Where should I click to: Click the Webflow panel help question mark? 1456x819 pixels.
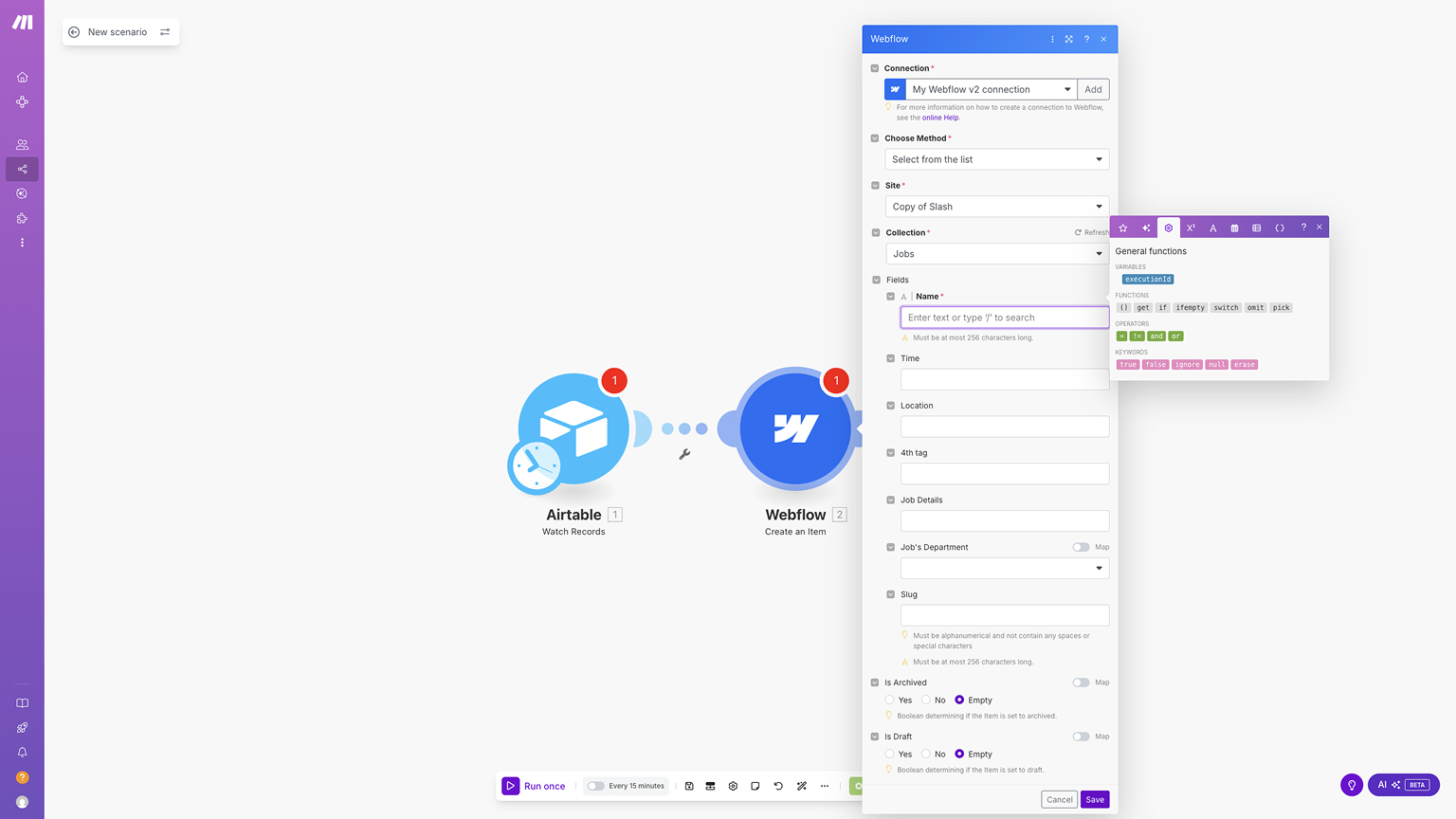[x=1086, y=39]
